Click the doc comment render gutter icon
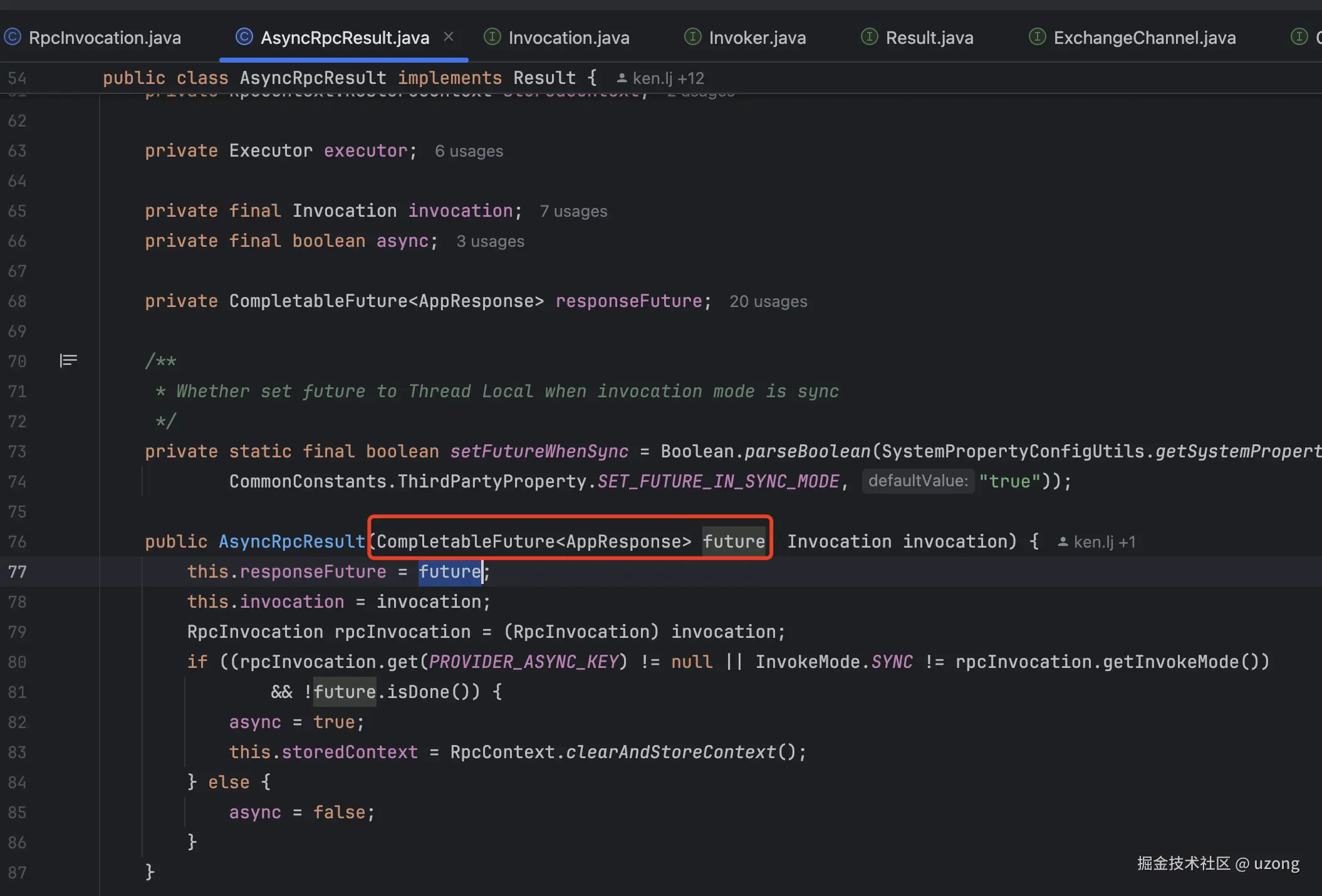The height and width of the screenshot is (896, 1322). tap(68, 360)
